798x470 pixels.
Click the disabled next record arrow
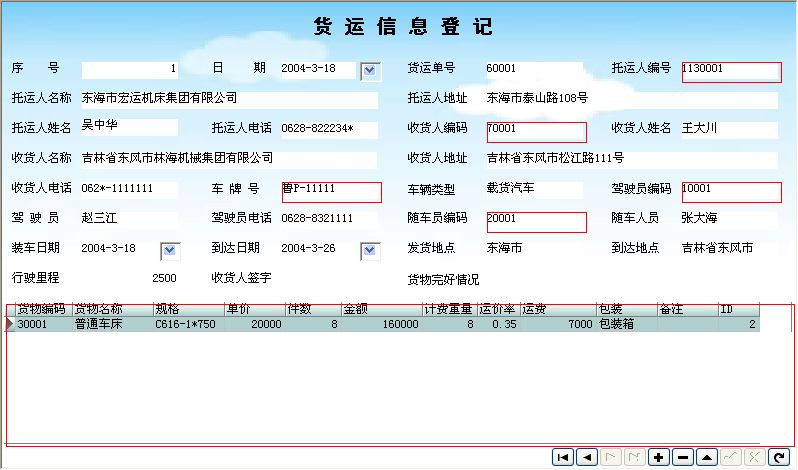point(611,457)
